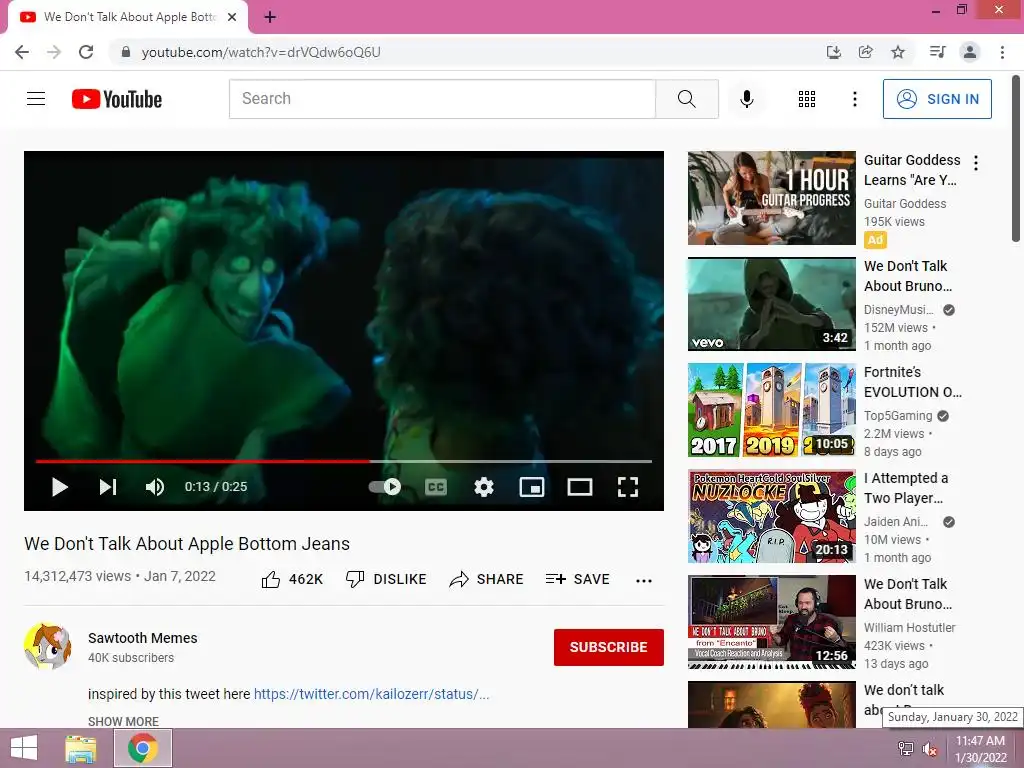Click 'Fortnite's EVOLUTION O...' title text
This screenshot has height=768, width=1024.
pyautogui.click(x=912, y=382)
